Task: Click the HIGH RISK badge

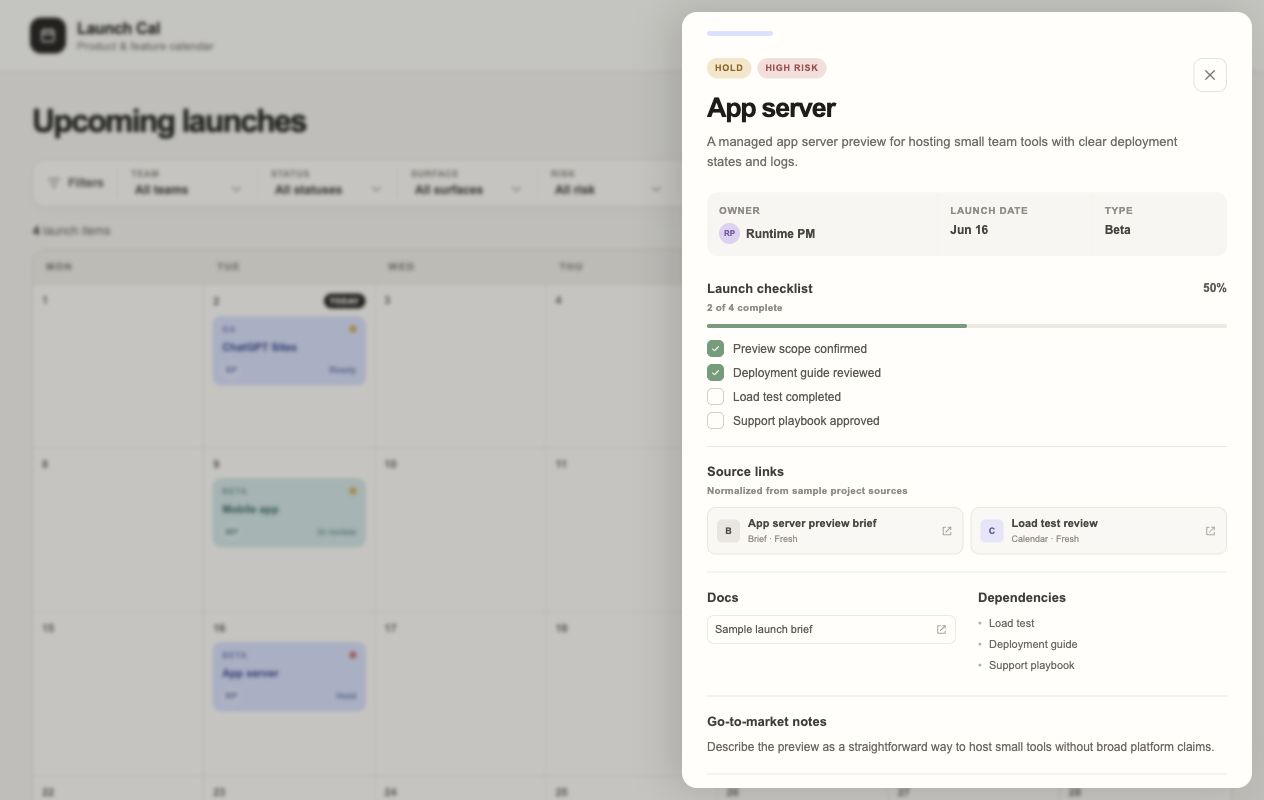Action: click(792, 68)
